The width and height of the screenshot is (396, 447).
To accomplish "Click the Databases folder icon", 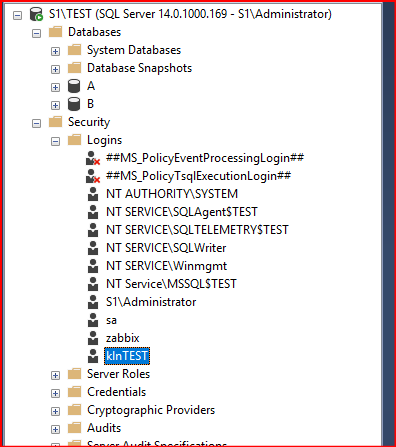I will (55, 32).
